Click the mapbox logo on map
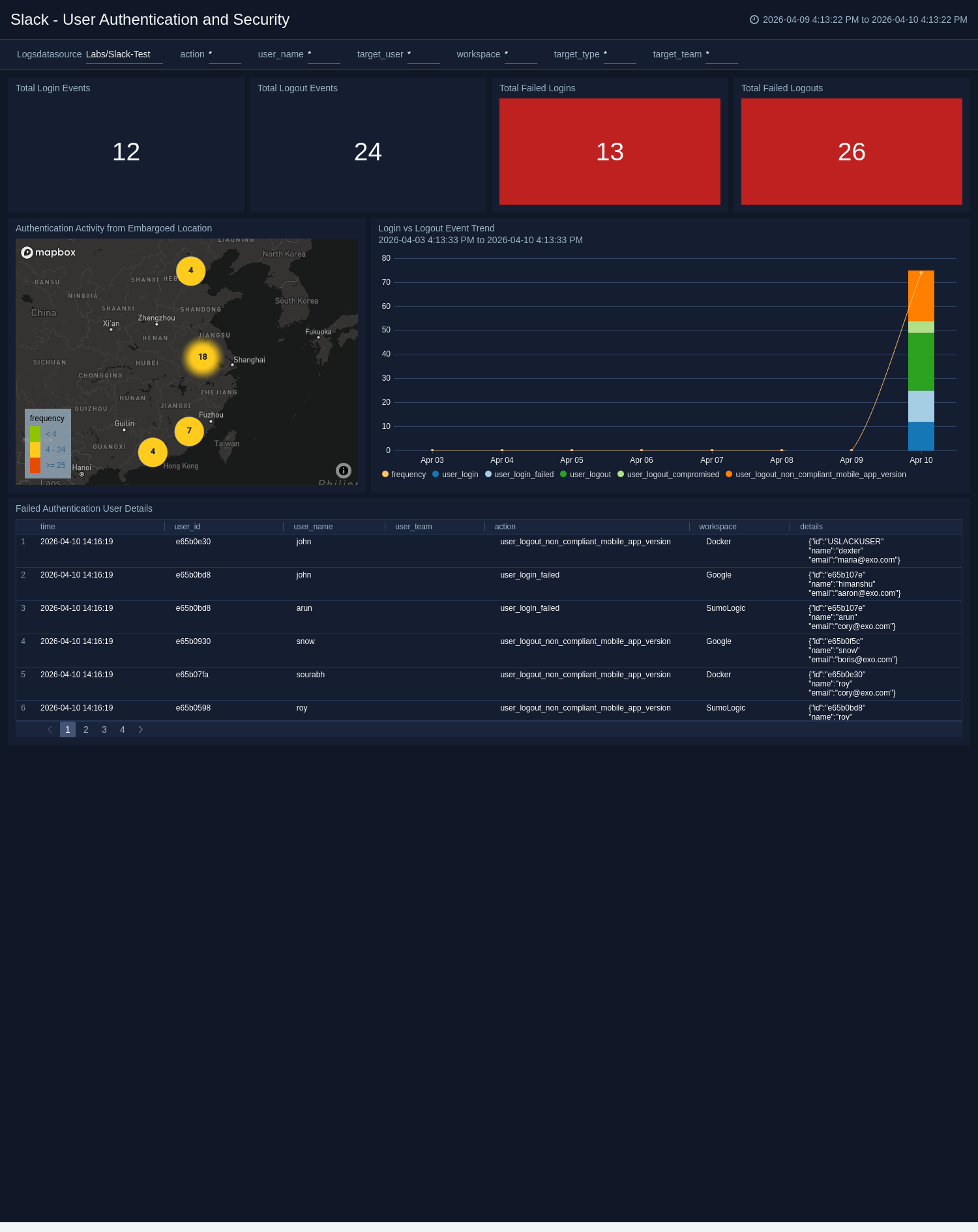The width and height of the screenshot is (978, 1232). coord(48,252)
